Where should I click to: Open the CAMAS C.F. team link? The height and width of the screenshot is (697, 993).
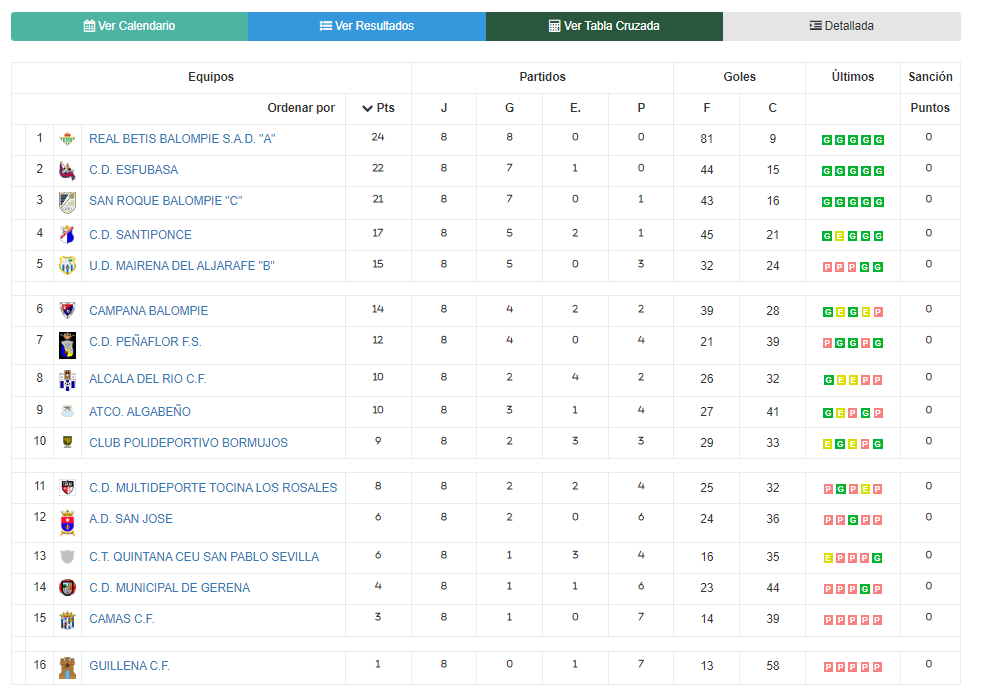[x=122, y=619]
